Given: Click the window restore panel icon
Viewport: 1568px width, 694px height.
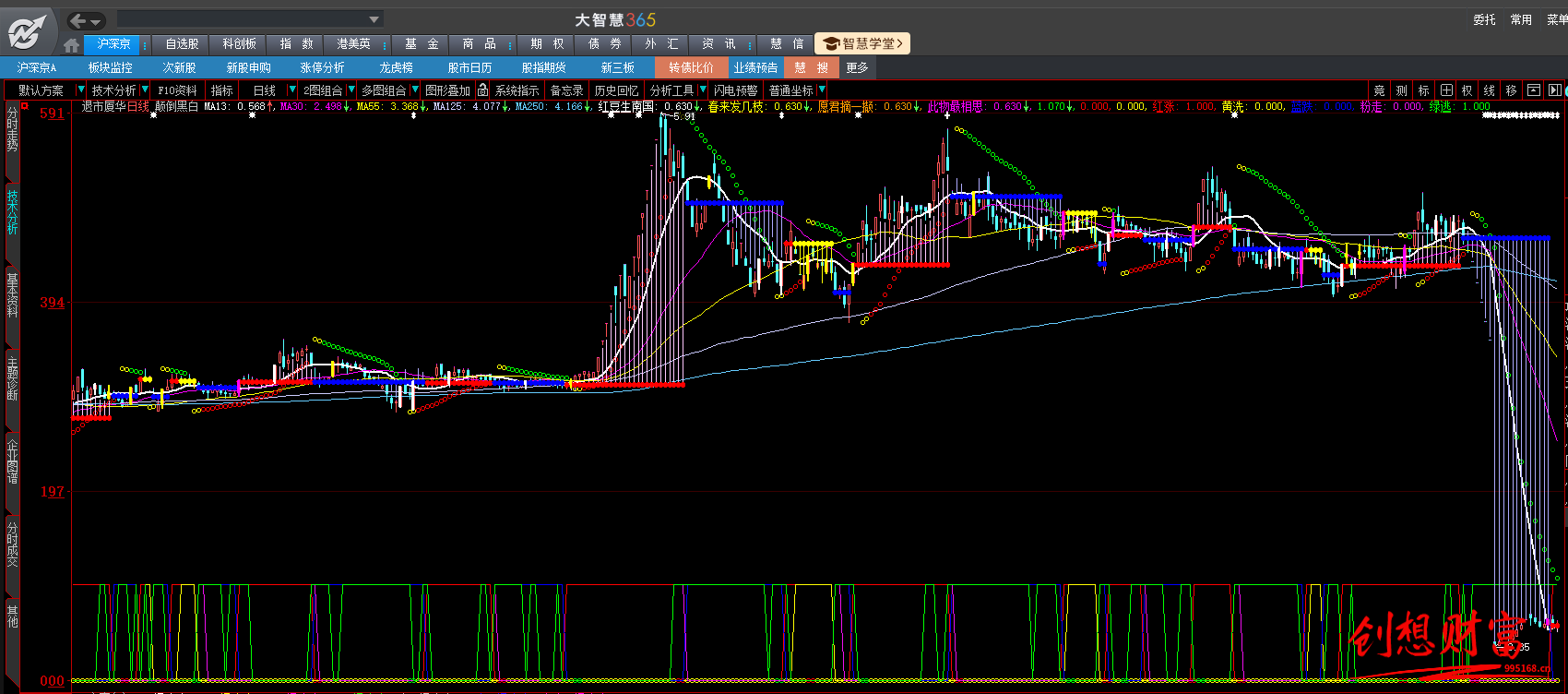Looking at the screenshot, I should pyautogui.click(x=1533, y=90).
